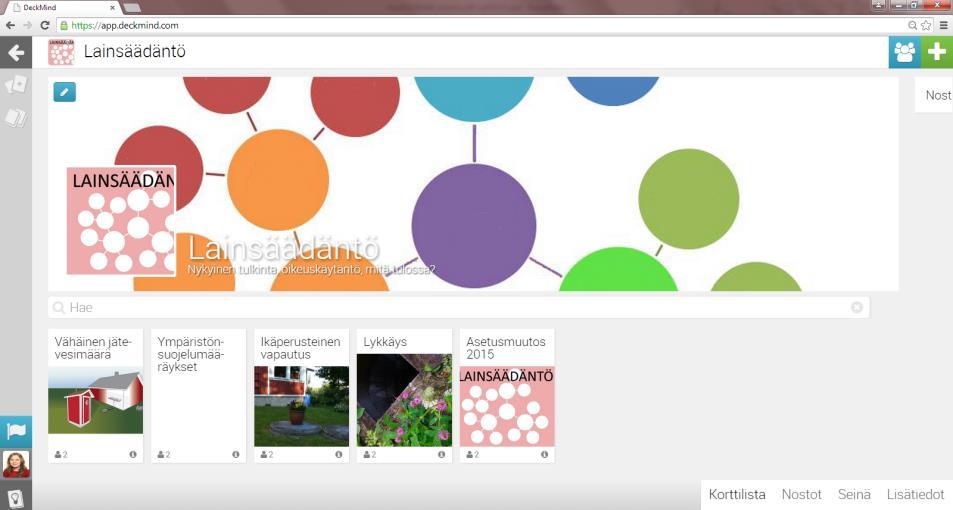The image size is (953, 510).
Task: Click the Ympäristönsuojelumääräykset card title
Action: [x=190, y=354]
